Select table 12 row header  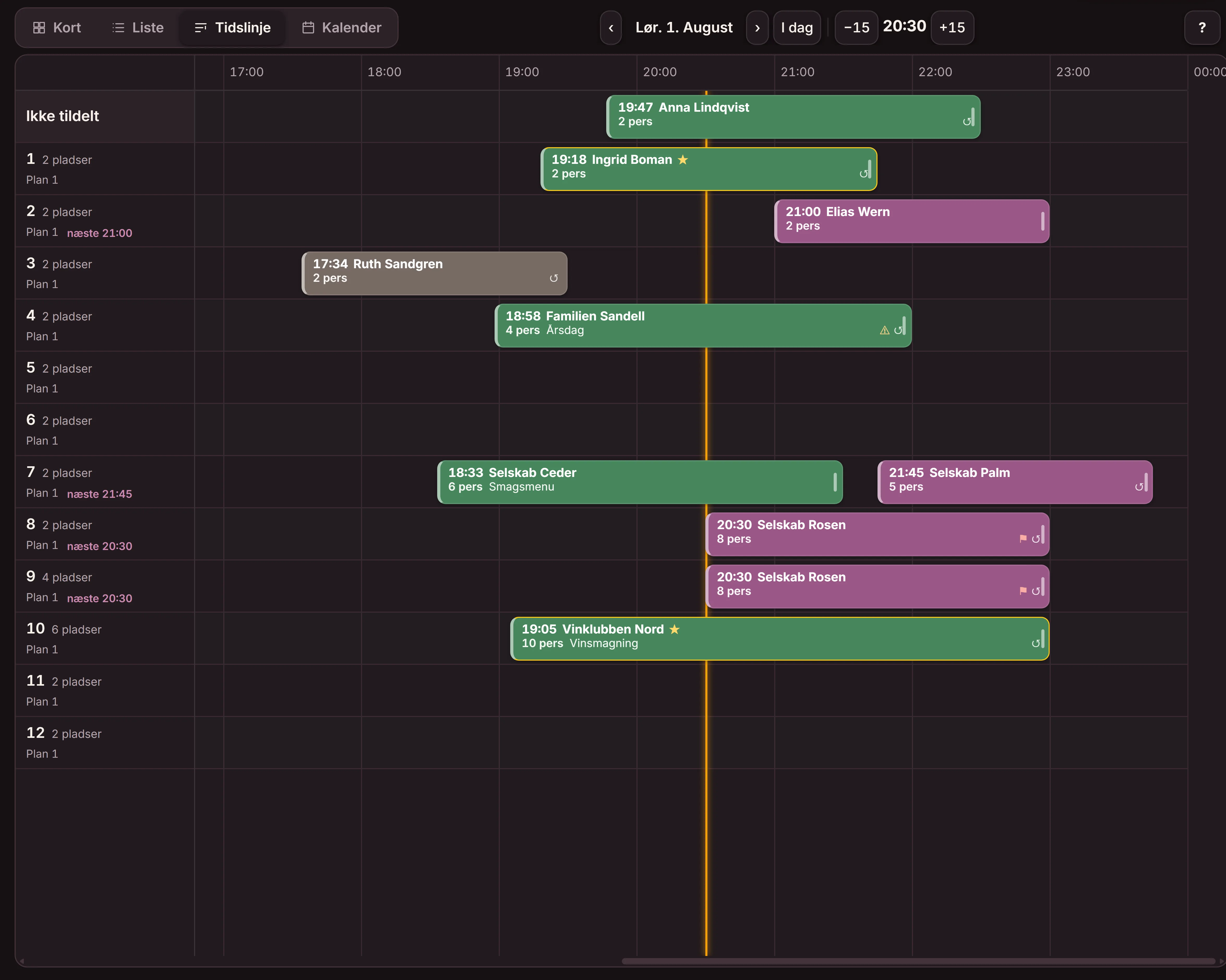105,742
